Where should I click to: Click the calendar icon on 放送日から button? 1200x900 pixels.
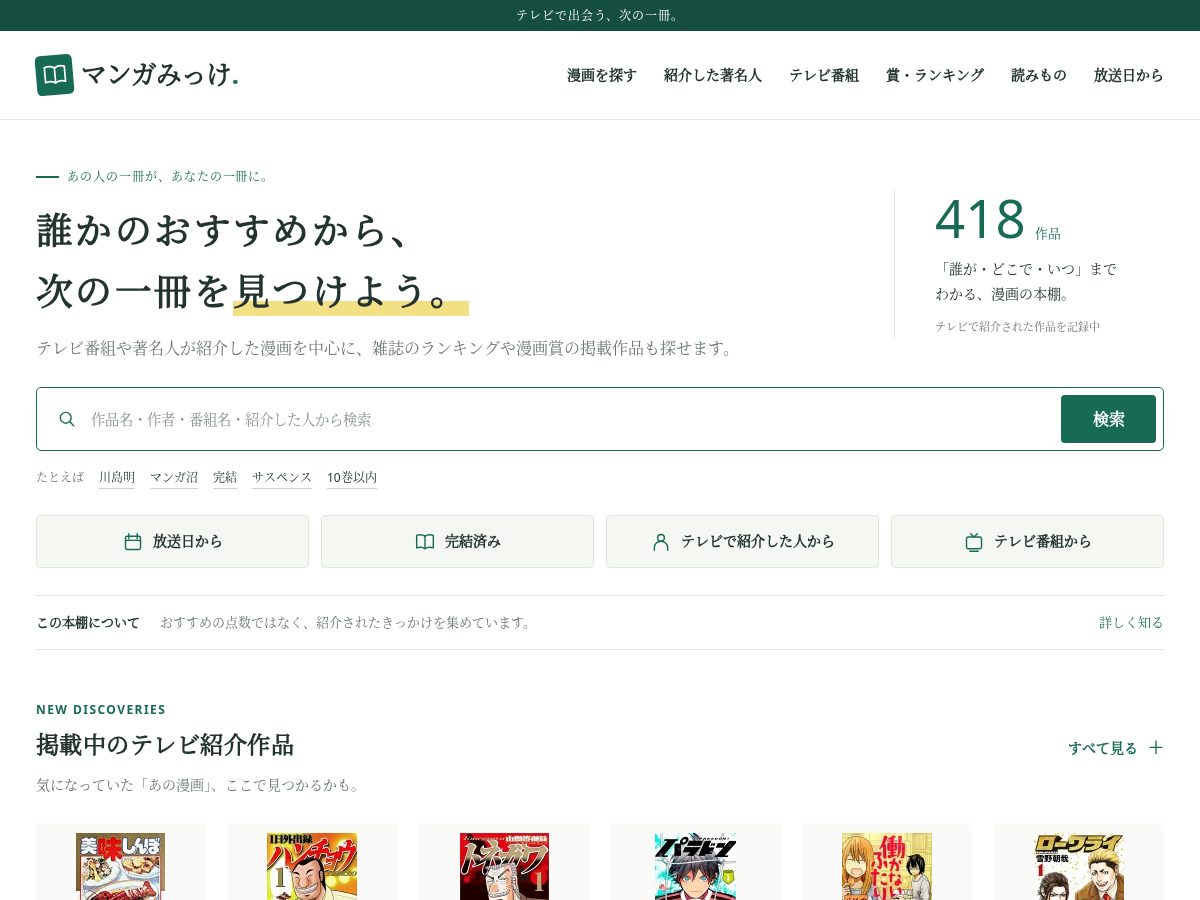(x=133, y=542)
